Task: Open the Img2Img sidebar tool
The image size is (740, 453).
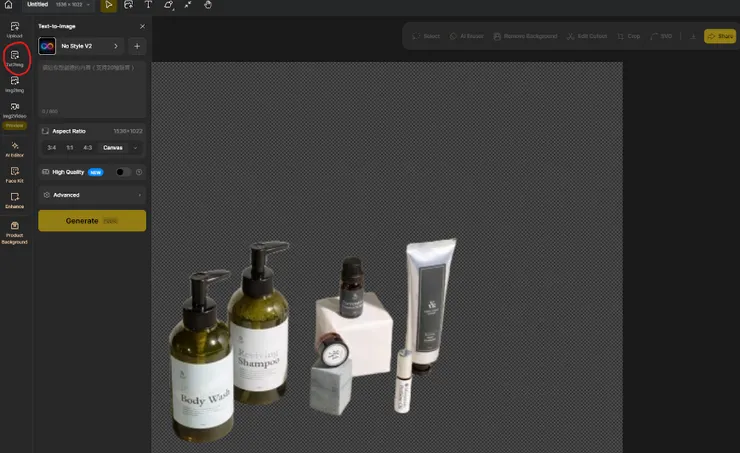Action: [15, 84]
